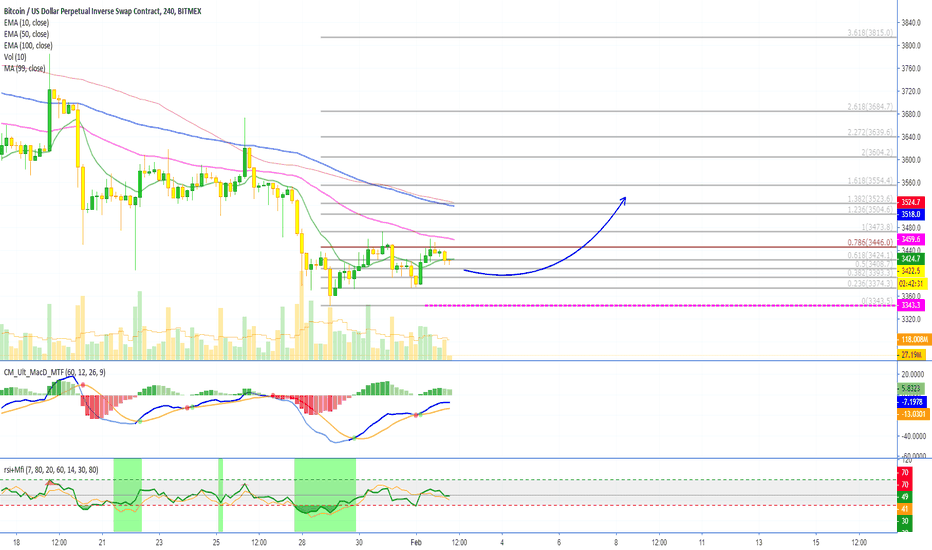Click date 23 on the time axis
This screenshot has height=550, width=932.
(x=159, y=542)
